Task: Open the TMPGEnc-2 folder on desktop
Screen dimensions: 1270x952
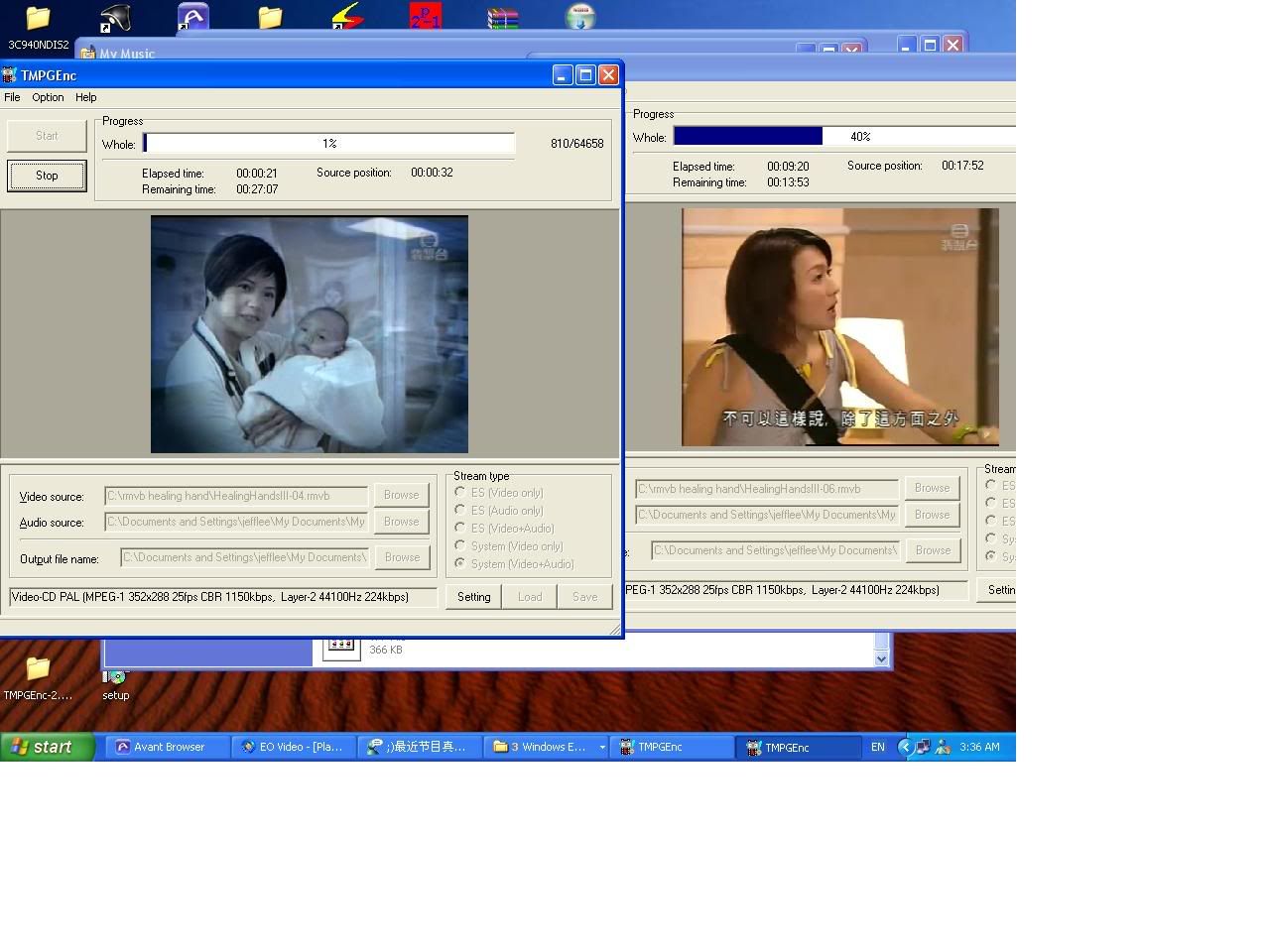Action: (38, 668)
